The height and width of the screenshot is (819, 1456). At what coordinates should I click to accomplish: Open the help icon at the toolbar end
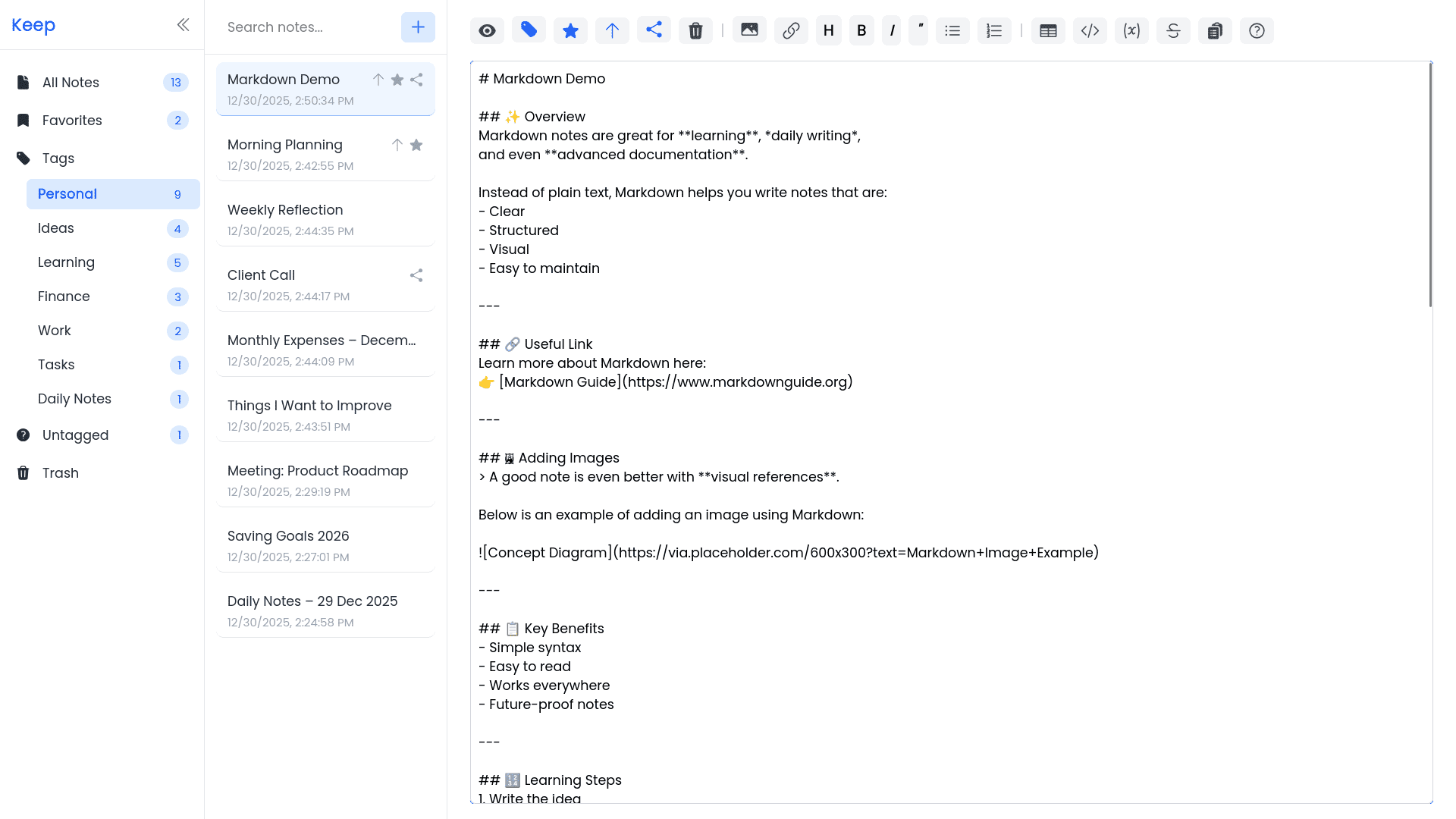(1257, 30)
